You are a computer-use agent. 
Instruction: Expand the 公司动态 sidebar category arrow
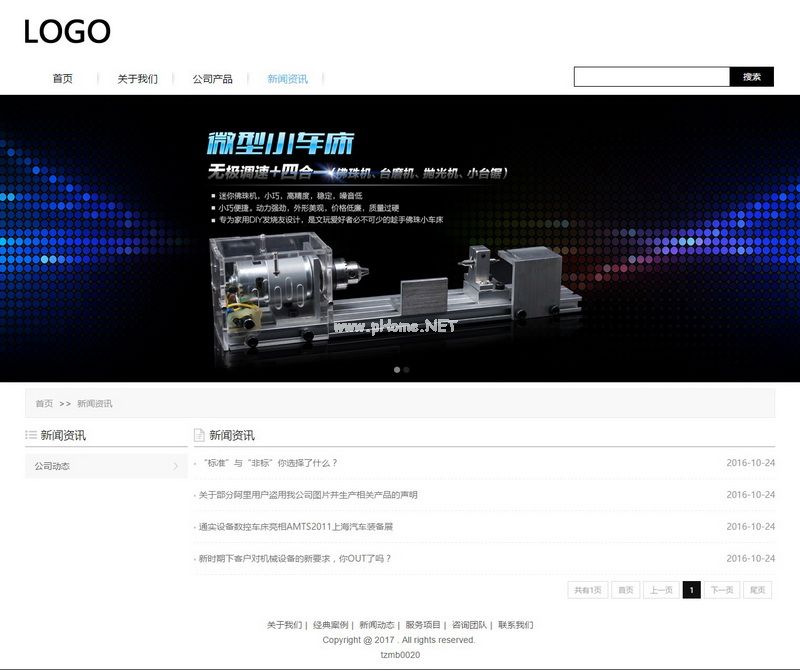(x=175, y=466)
